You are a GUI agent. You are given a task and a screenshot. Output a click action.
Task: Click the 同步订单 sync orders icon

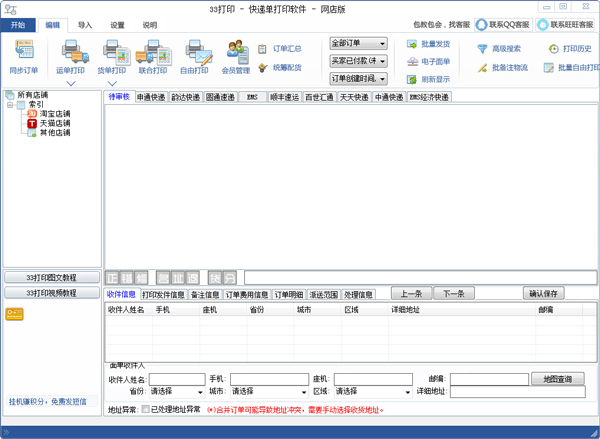pyautogui.click(x=24, y=50)
